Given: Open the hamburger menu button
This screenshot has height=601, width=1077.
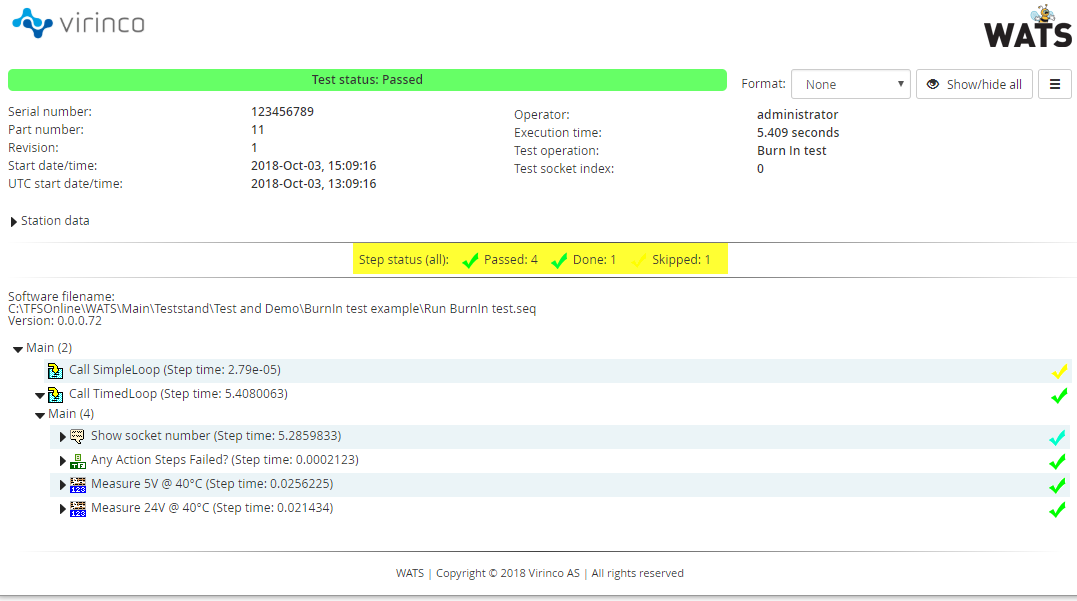Looking at the screenshot, I should pos(1054,84).
